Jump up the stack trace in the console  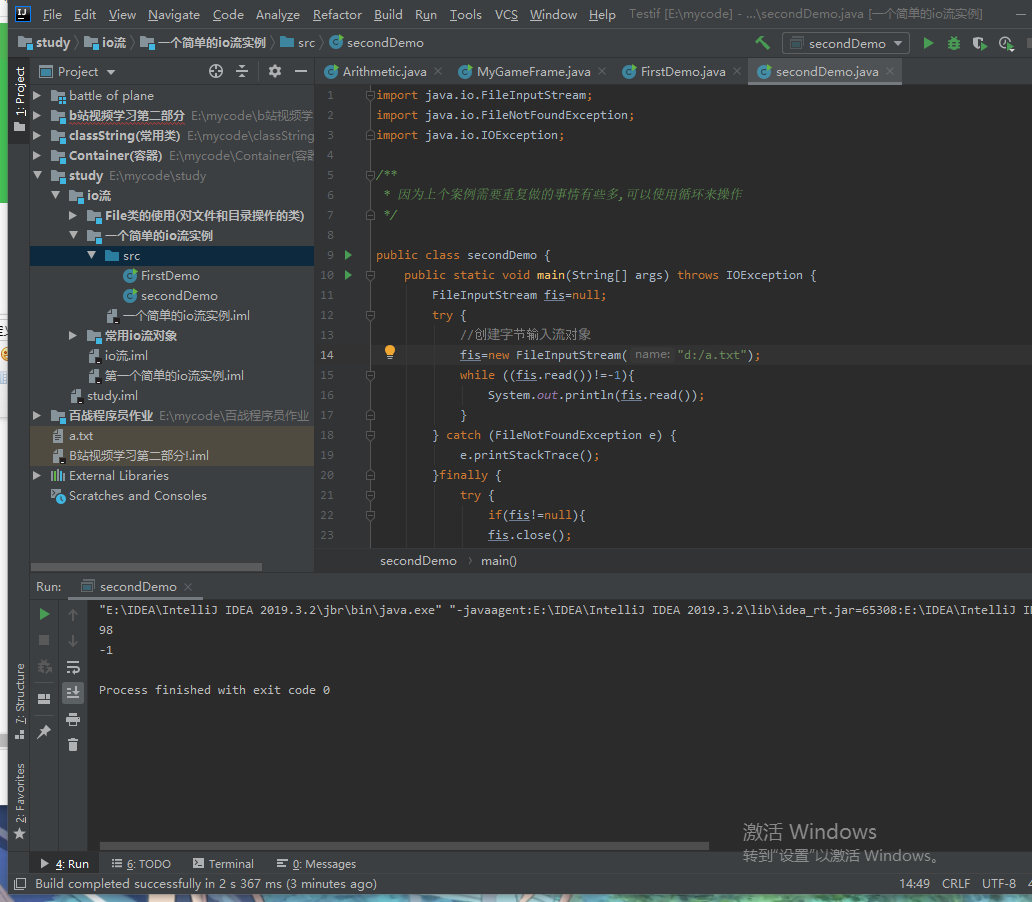pyautogui.click(x=73, y=614)
